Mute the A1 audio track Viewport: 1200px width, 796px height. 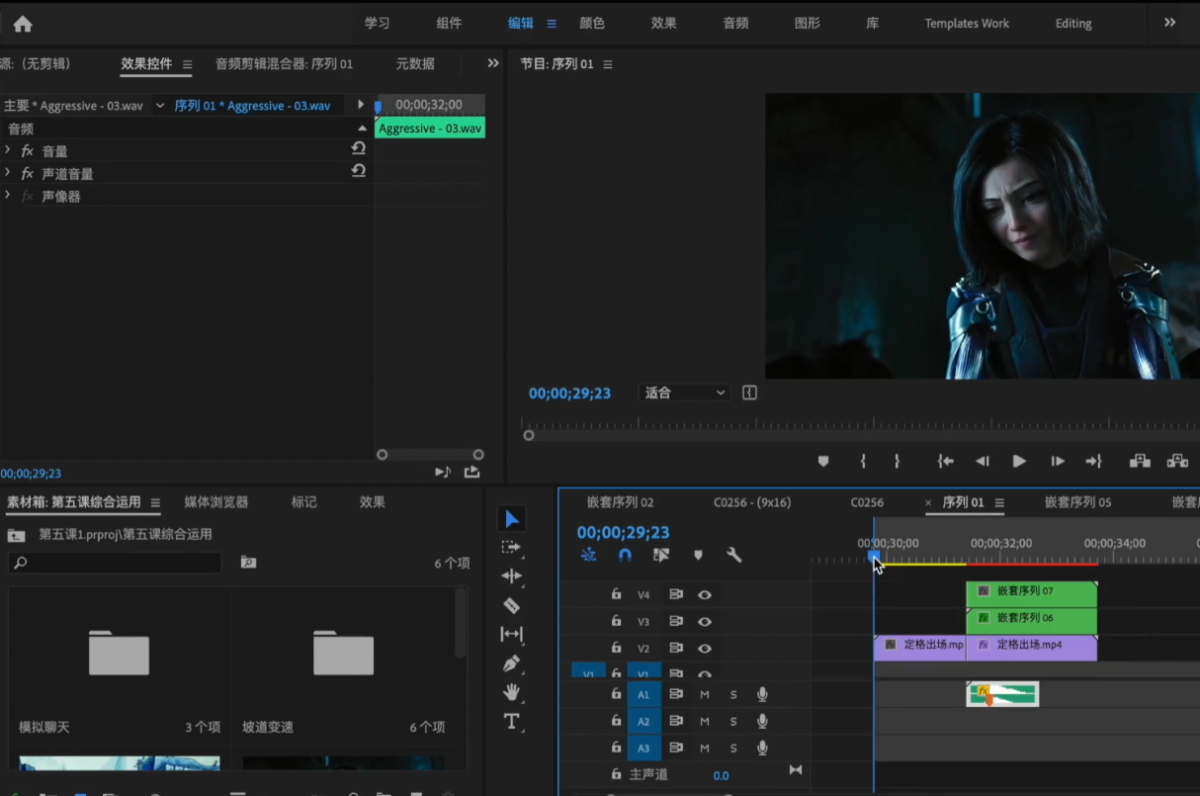(704, 694)
